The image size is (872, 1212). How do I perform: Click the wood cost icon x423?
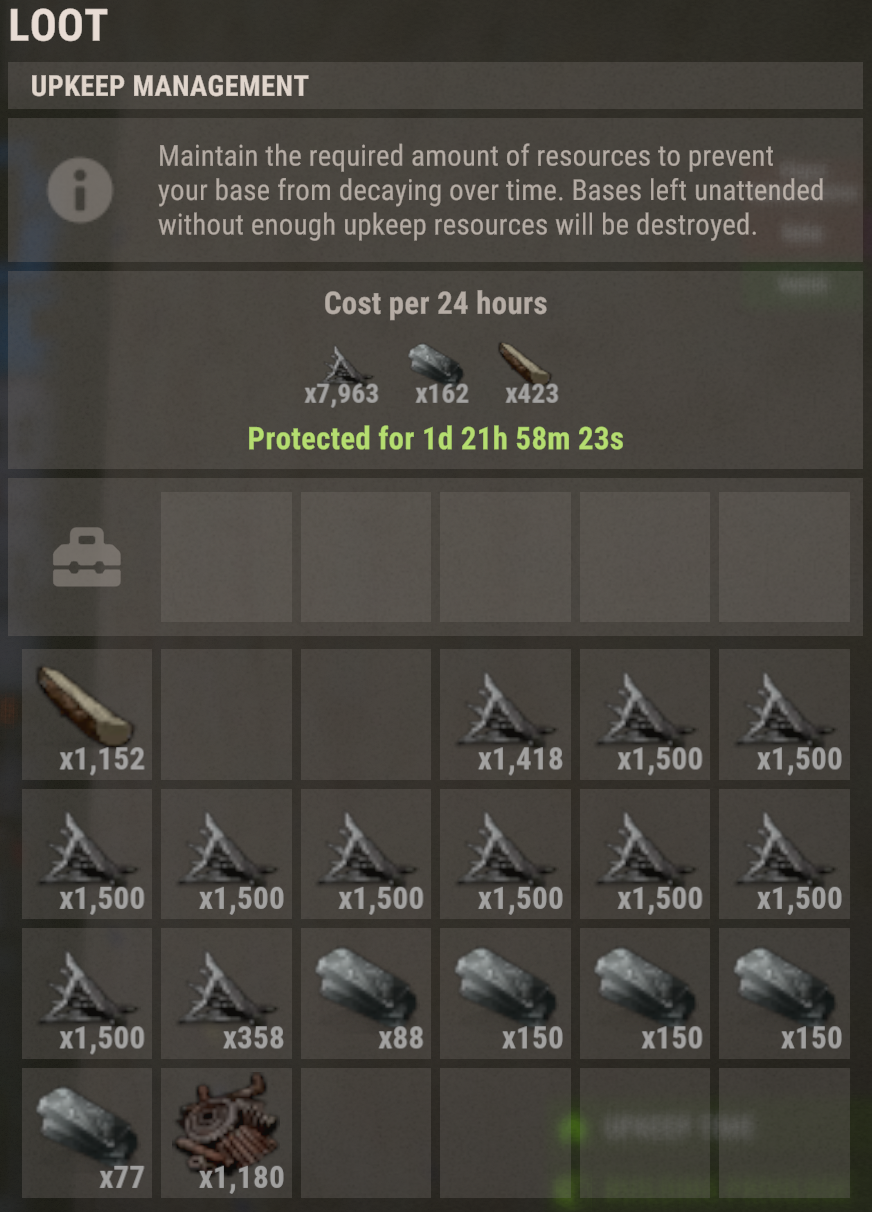(524, 364)
